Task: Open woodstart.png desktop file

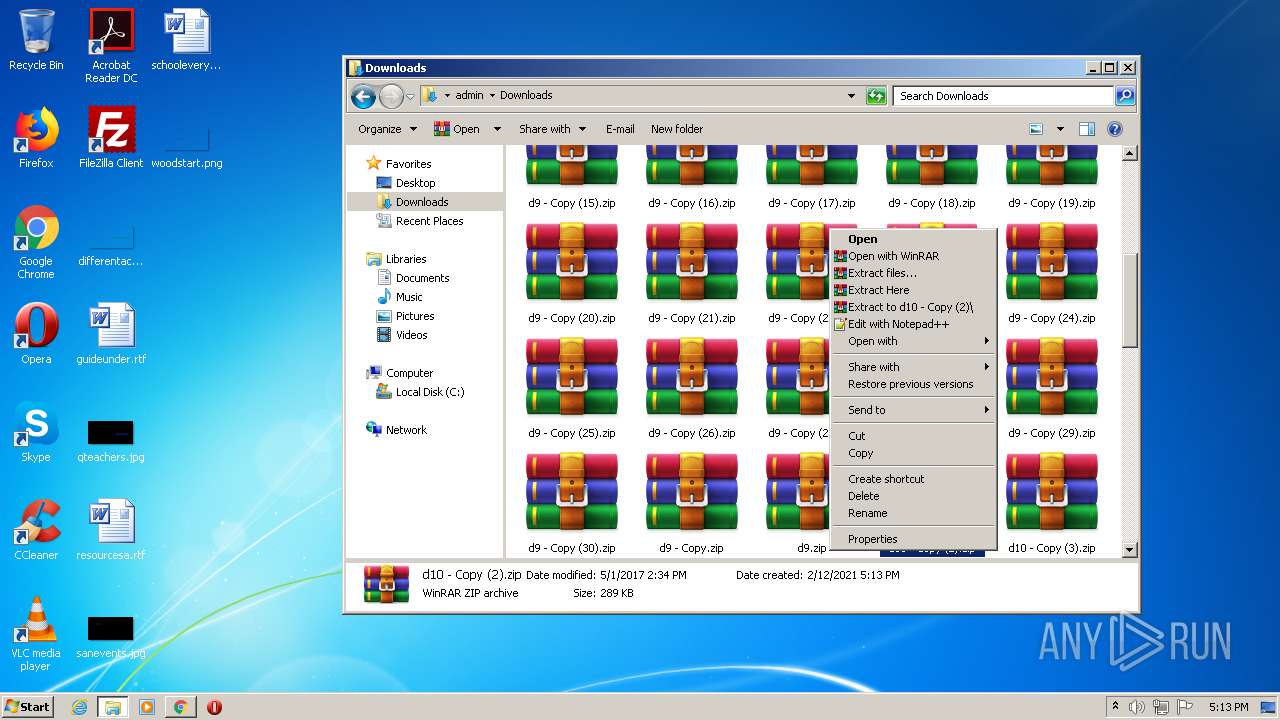Action: (186, 148)
